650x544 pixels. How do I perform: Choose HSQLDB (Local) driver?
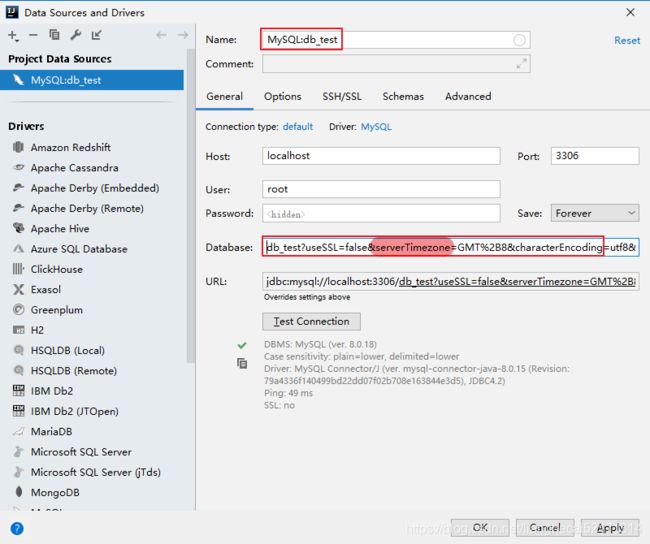coord(68,350)
